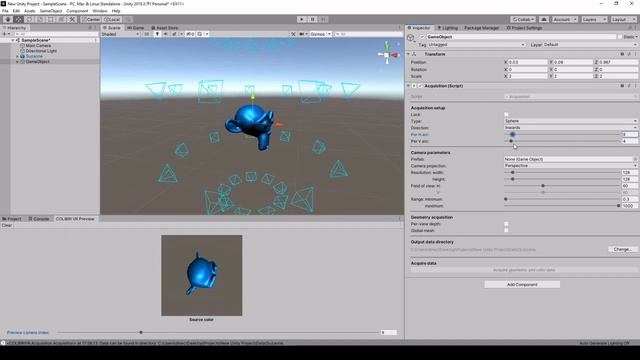Toggle the Static checkbox
640x360 pixels.
pyautogui.click(x=620, y=37)
